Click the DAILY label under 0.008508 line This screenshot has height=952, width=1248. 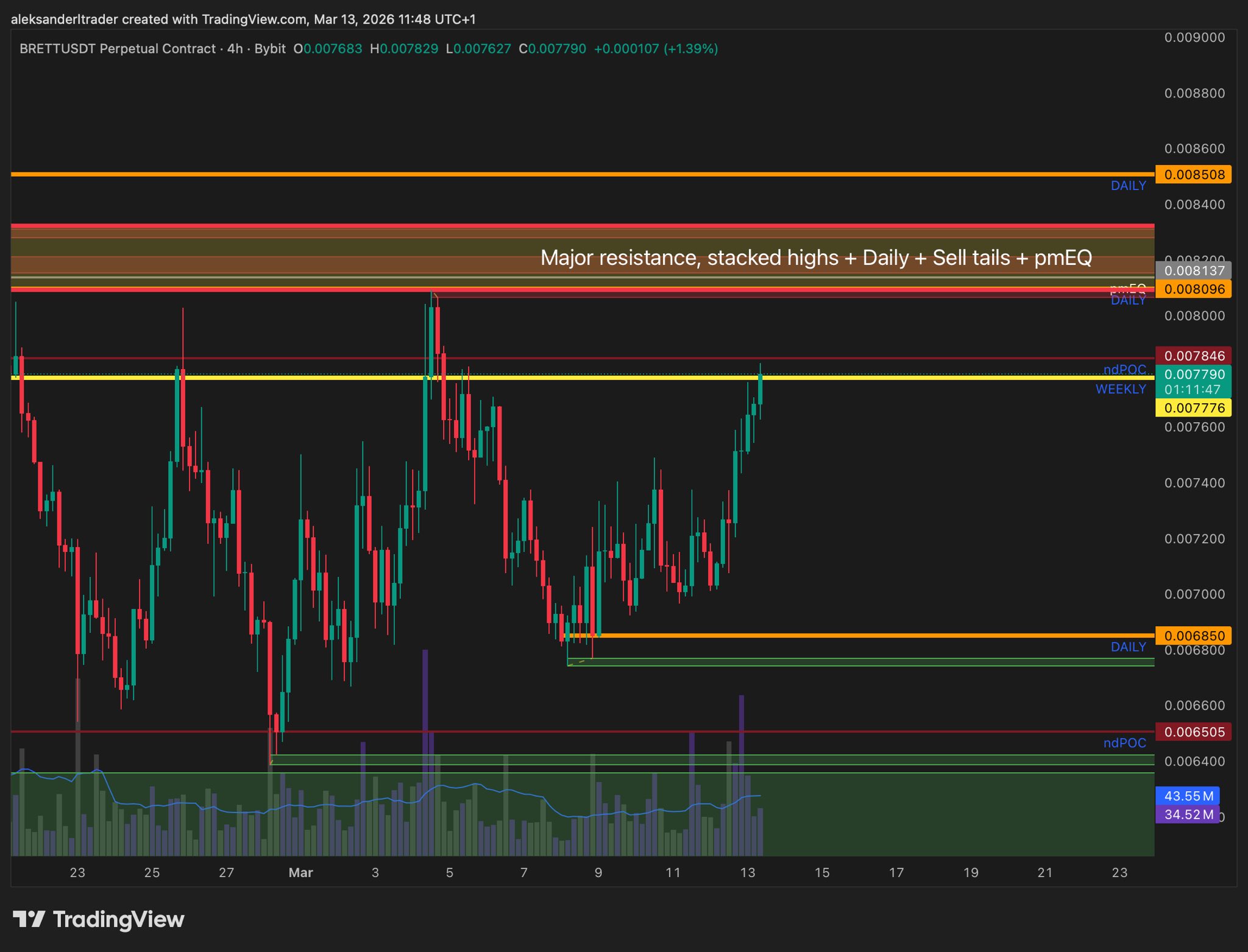point(1128,186)
